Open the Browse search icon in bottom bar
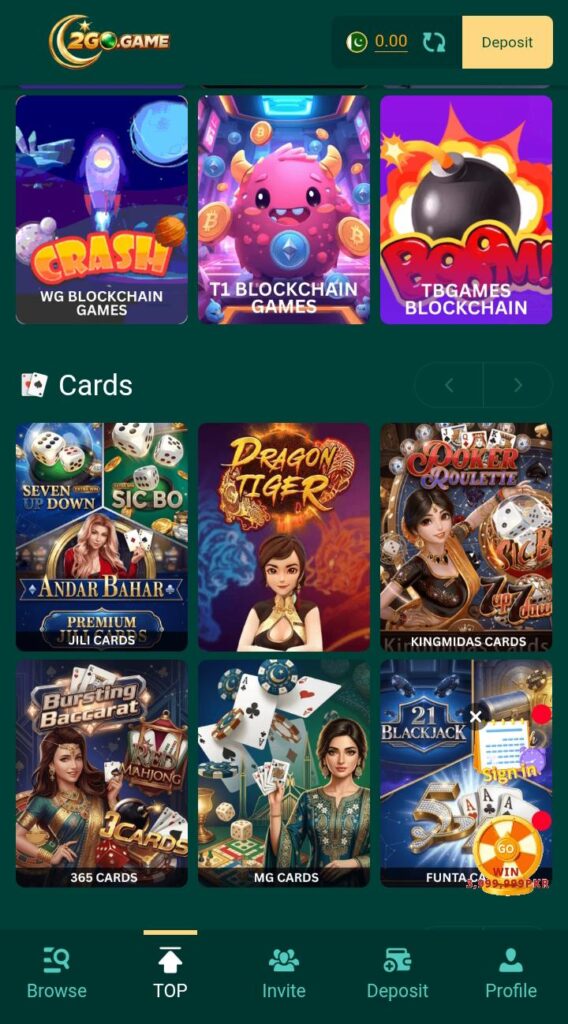Screen dimensions: 568x1024 click(x=57, y=959)
